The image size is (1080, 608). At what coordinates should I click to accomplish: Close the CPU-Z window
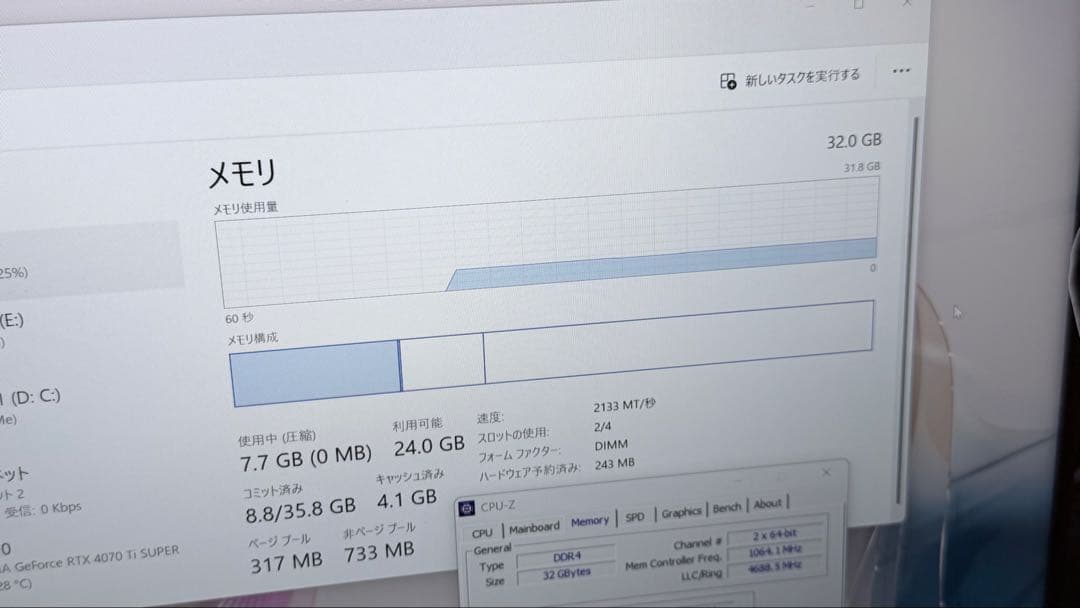(x=826, y=472)
